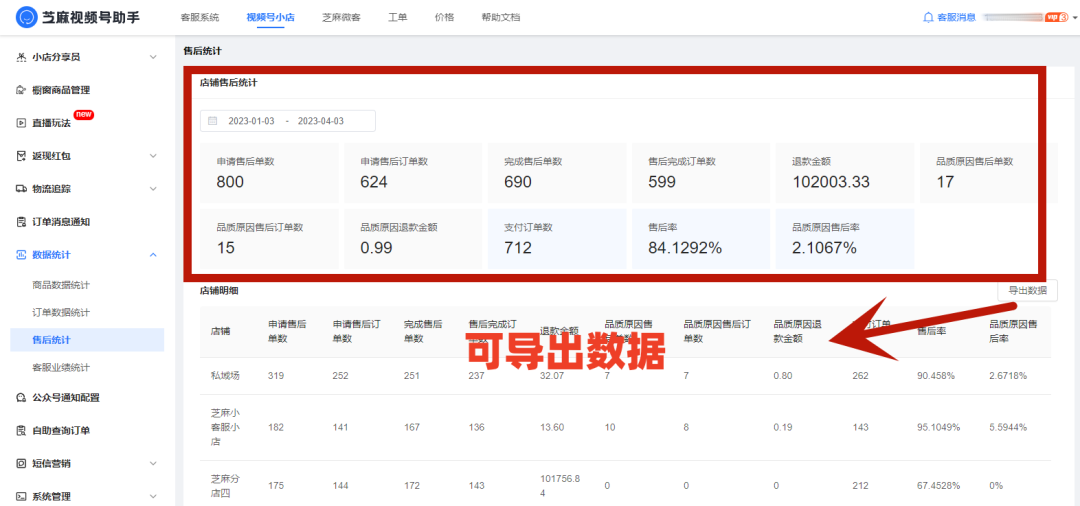
Task: Click the 返现红包 sidebar icon
Action: [21, 156]
